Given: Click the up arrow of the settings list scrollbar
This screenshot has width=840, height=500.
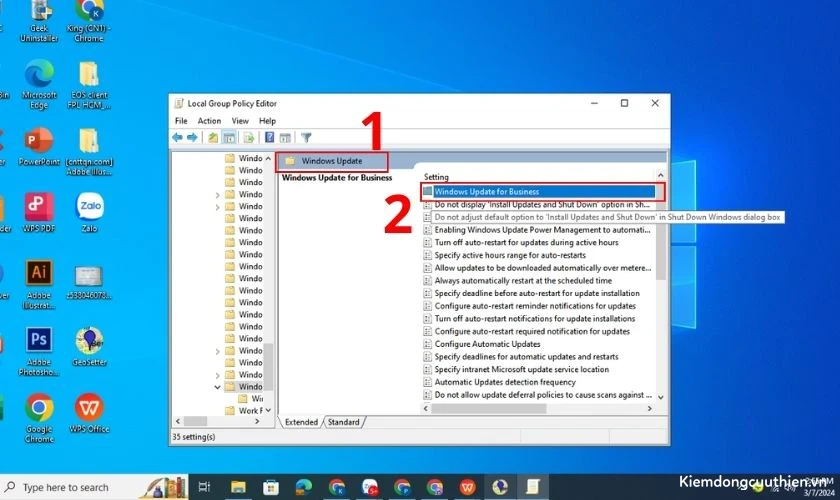Looking at the screenshot, I should pos(661,175).
